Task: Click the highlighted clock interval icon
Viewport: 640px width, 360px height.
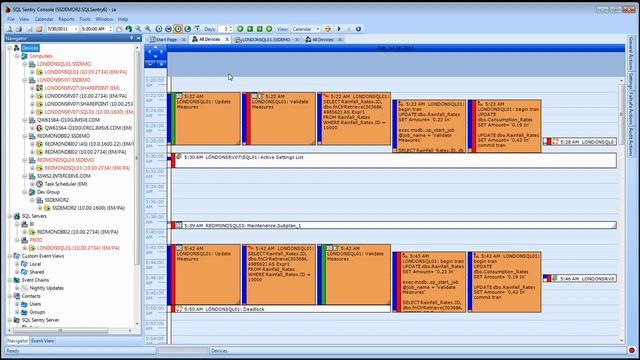Action: (x=178, y=29)
